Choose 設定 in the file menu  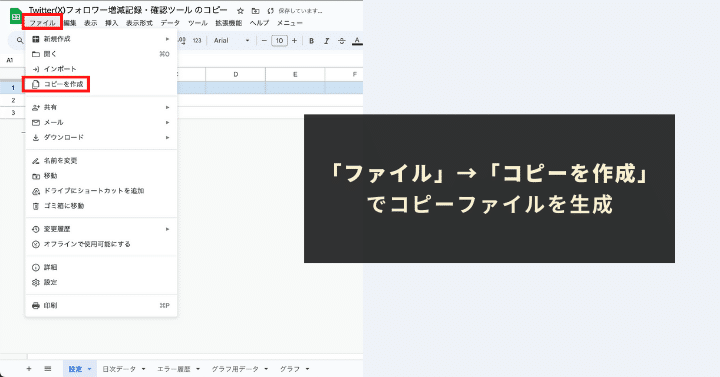101,282
